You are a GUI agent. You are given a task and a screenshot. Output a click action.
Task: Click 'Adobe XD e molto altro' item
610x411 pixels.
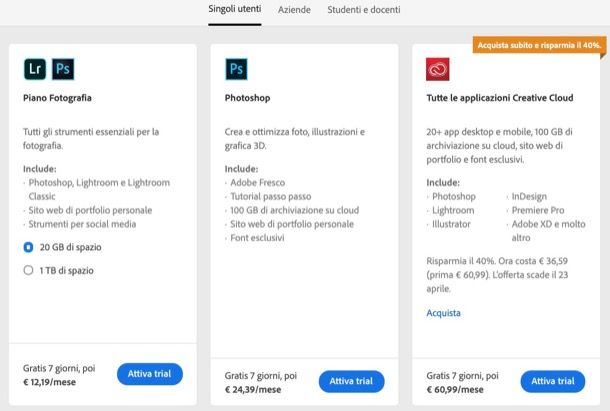click(549, 231)
